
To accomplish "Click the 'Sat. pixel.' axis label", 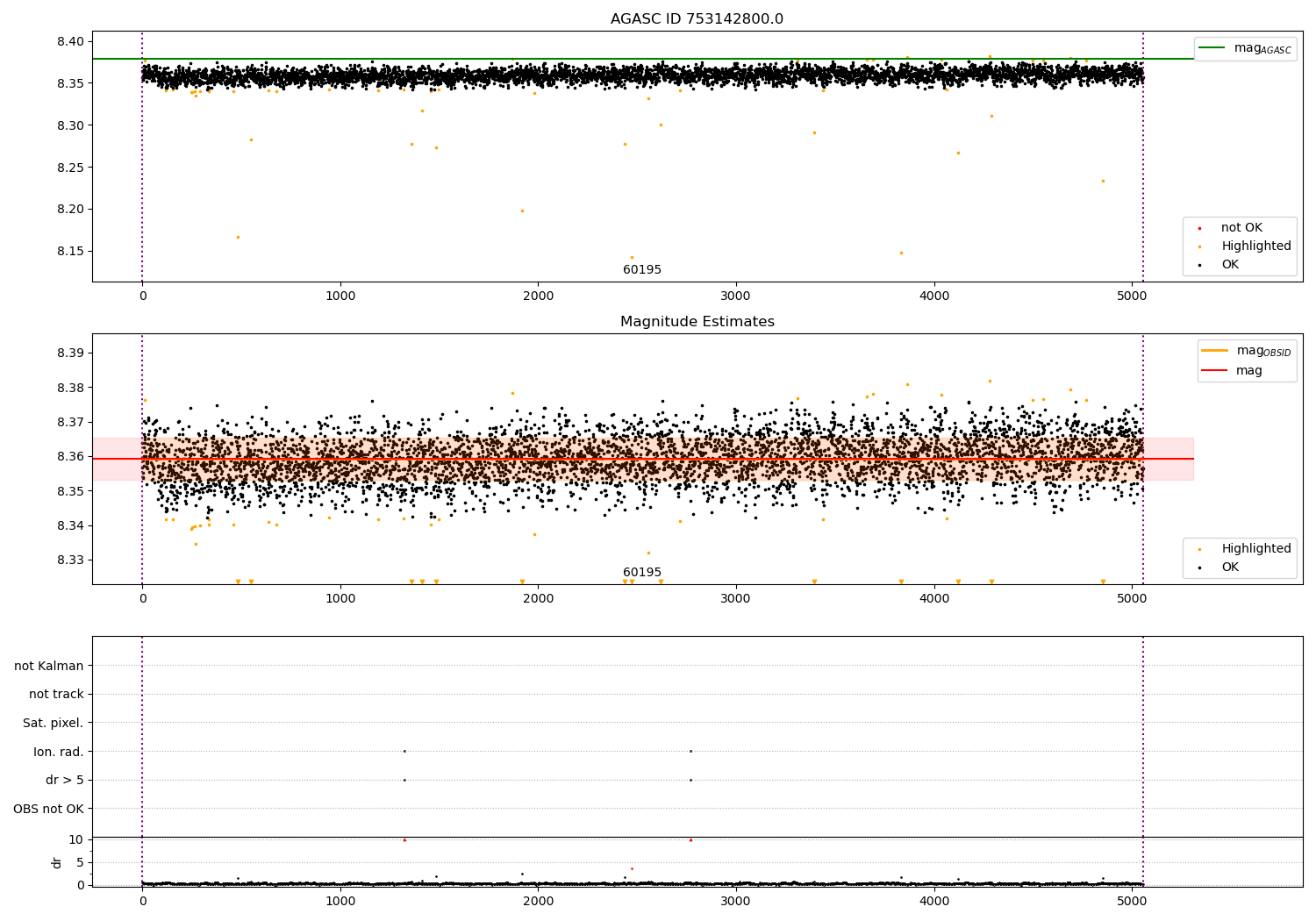I will (53, 724).
